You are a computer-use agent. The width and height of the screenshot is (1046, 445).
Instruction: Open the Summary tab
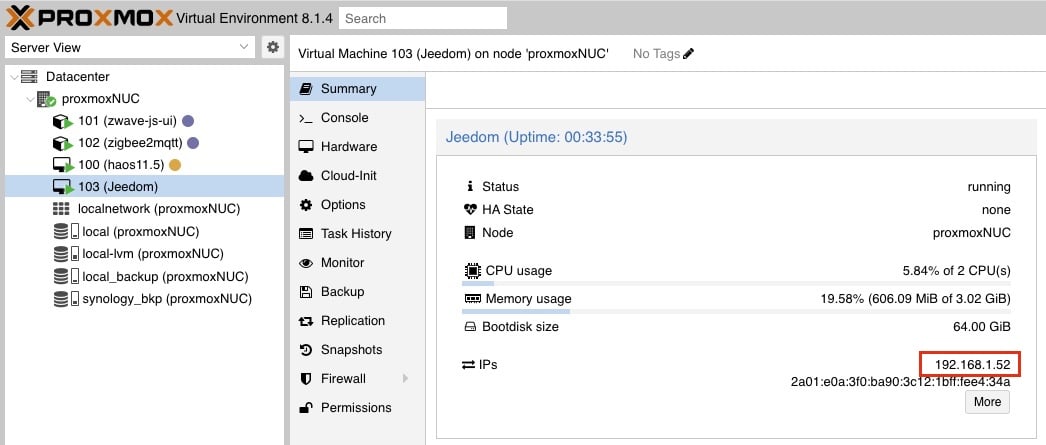pyautogui.click(x=358, y=89)
